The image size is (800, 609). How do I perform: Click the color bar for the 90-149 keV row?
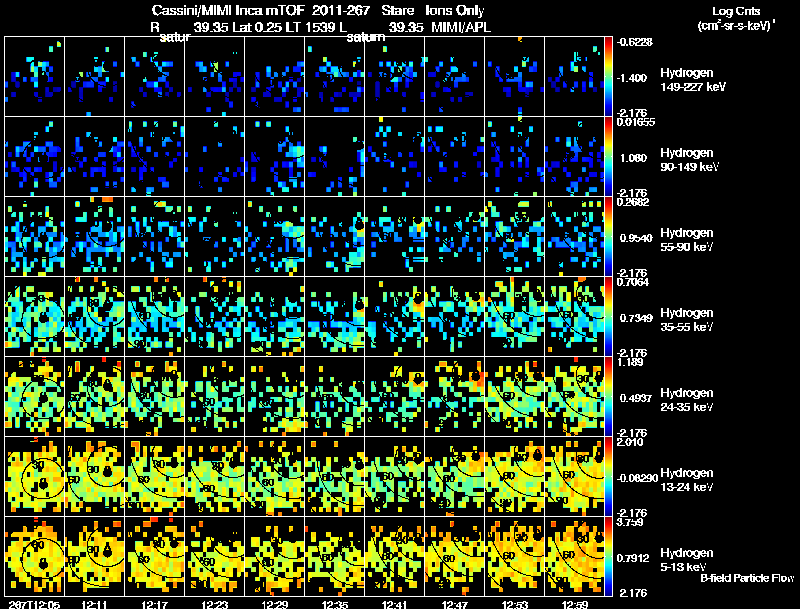(x=608, y=157)
